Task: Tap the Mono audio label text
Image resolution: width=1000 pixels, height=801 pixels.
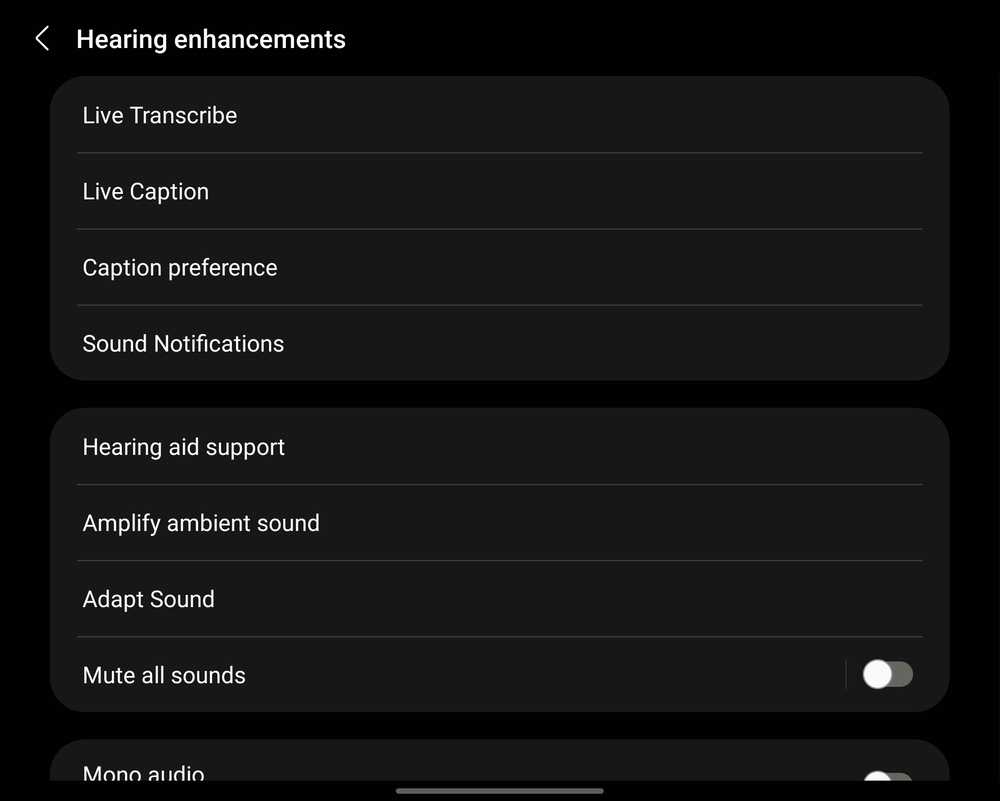Action: coord(144,774)
